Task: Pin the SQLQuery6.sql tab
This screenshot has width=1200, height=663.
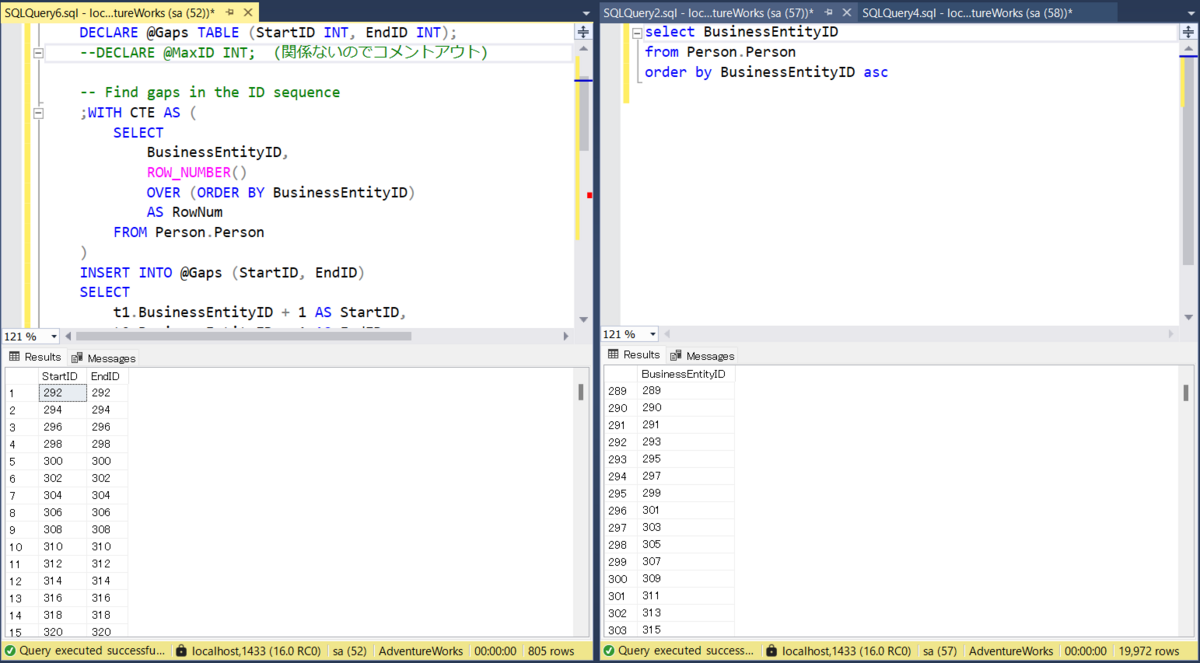Action: (x=231, y=12)
